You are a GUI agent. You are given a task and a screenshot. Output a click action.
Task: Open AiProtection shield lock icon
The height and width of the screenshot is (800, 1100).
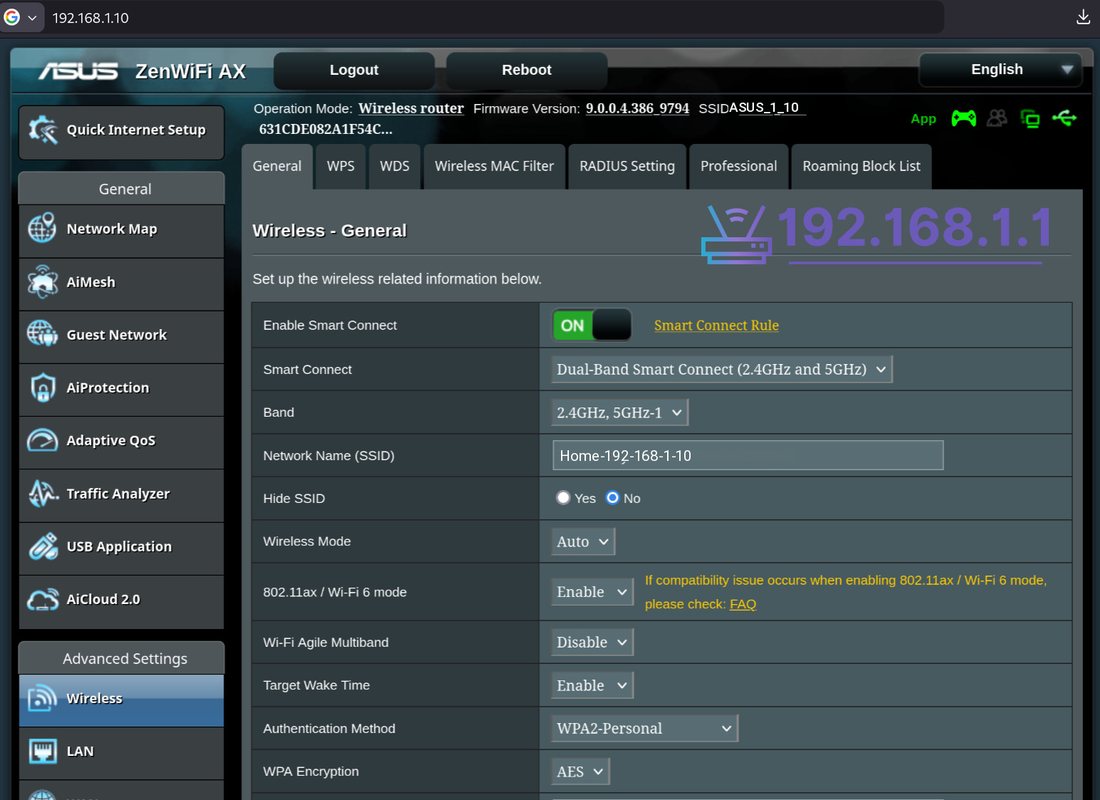pos(43,387)
